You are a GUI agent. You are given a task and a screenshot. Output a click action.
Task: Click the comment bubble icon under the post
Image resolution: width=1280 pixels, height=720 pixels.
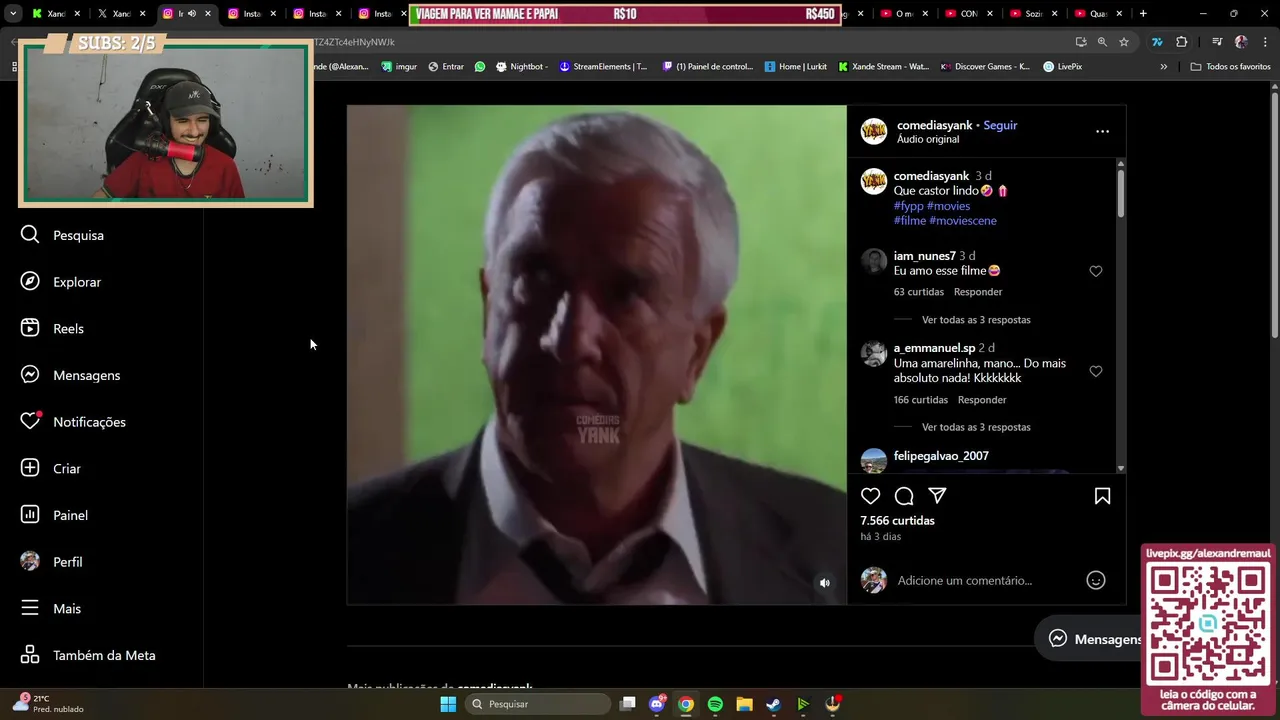(x=904, y=496)
